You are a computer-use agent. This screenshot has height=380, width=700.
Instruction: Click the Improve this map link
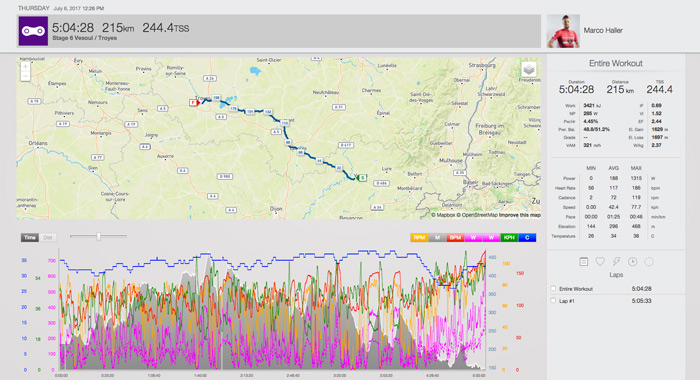click(520, 215)
